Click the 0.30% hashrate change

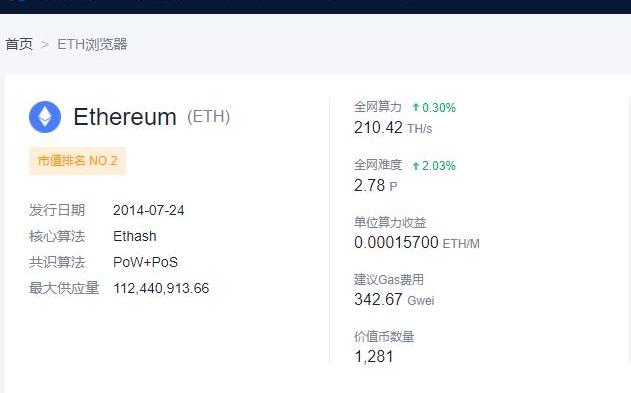pos(439,107)
